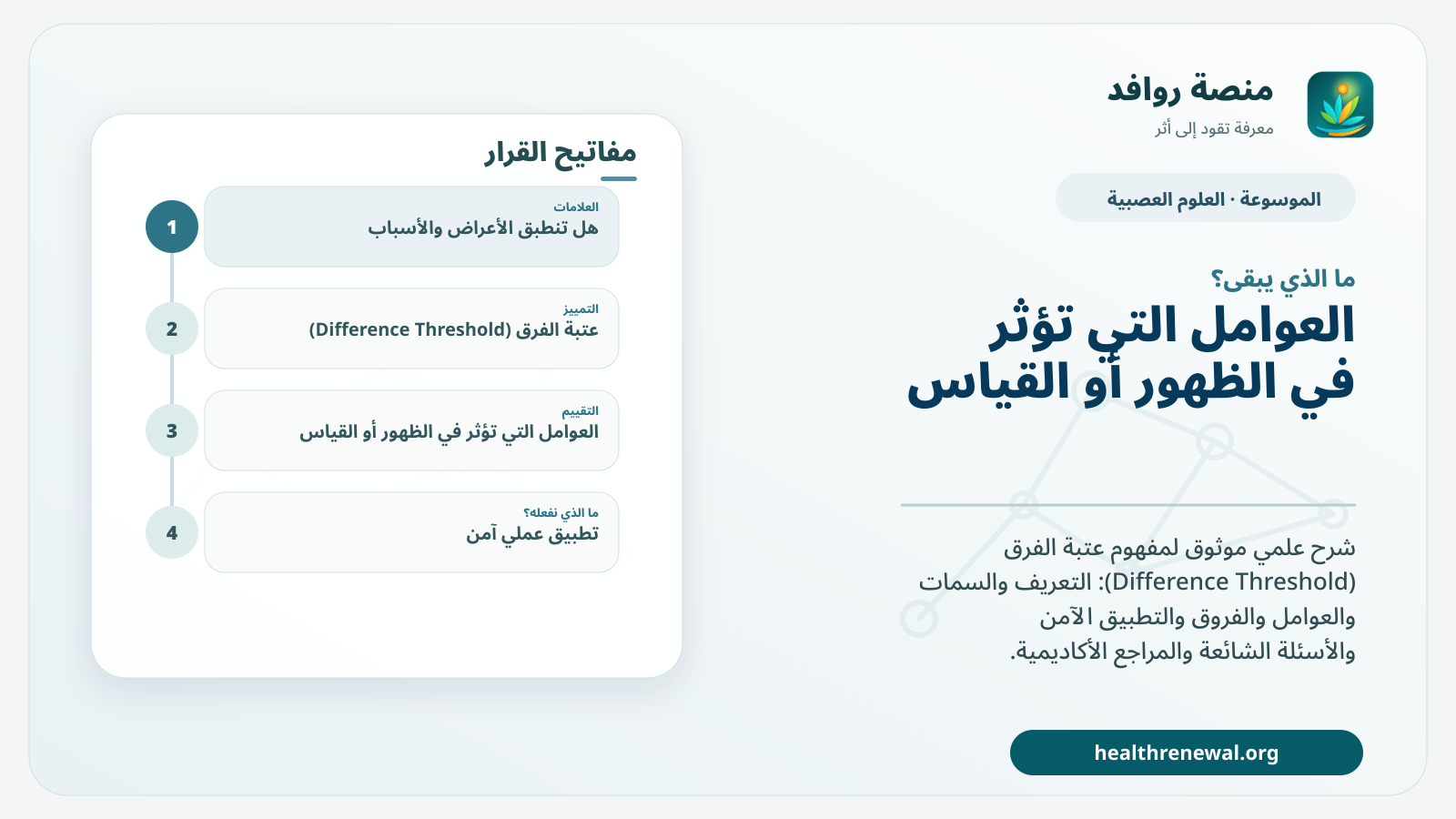This screenshot has width=1456, height=819.
Task: Open the card تطبيق عملي آمن
Action: click(411, 532)
